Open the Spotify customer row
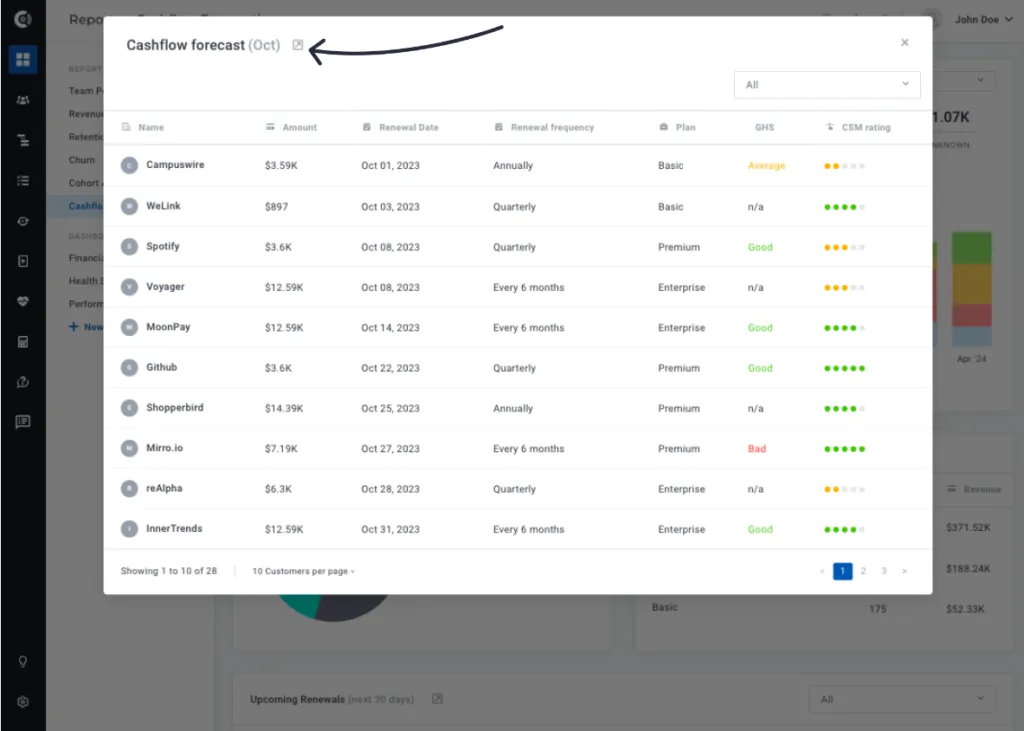The height and width of the screenshot is (731, 1024). point(518,247)
